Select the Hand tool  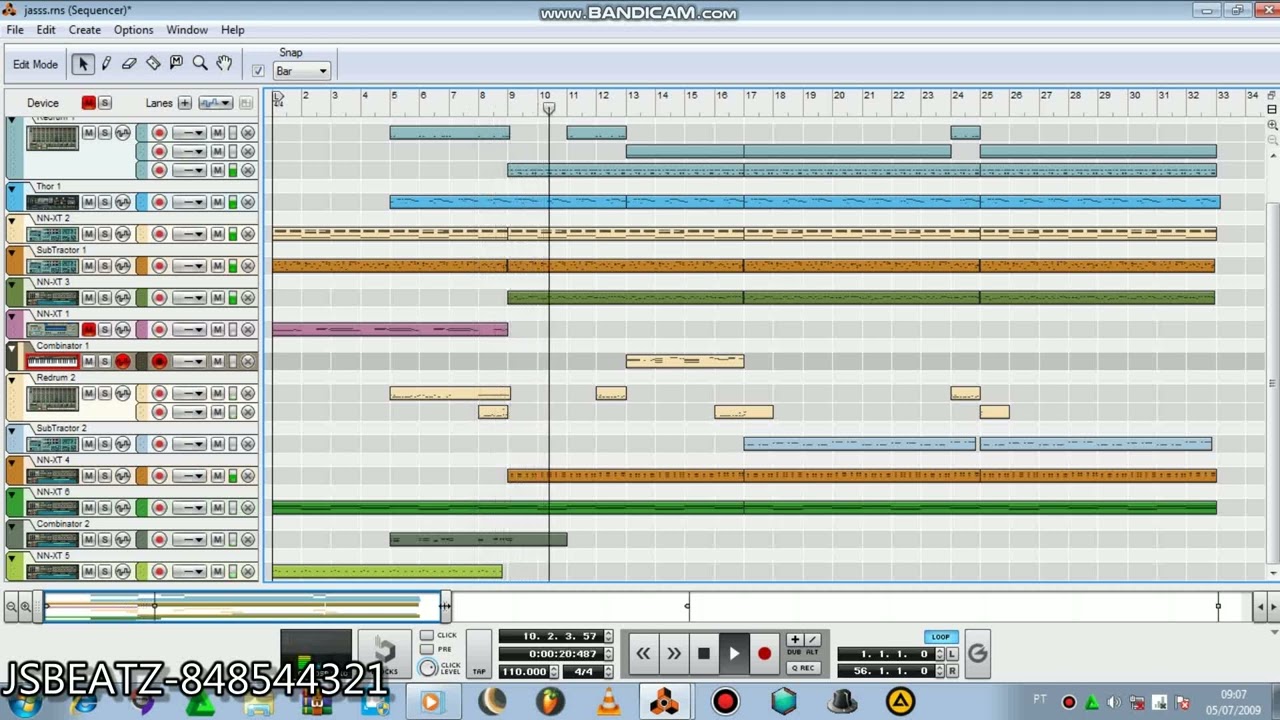pos(224,64)
